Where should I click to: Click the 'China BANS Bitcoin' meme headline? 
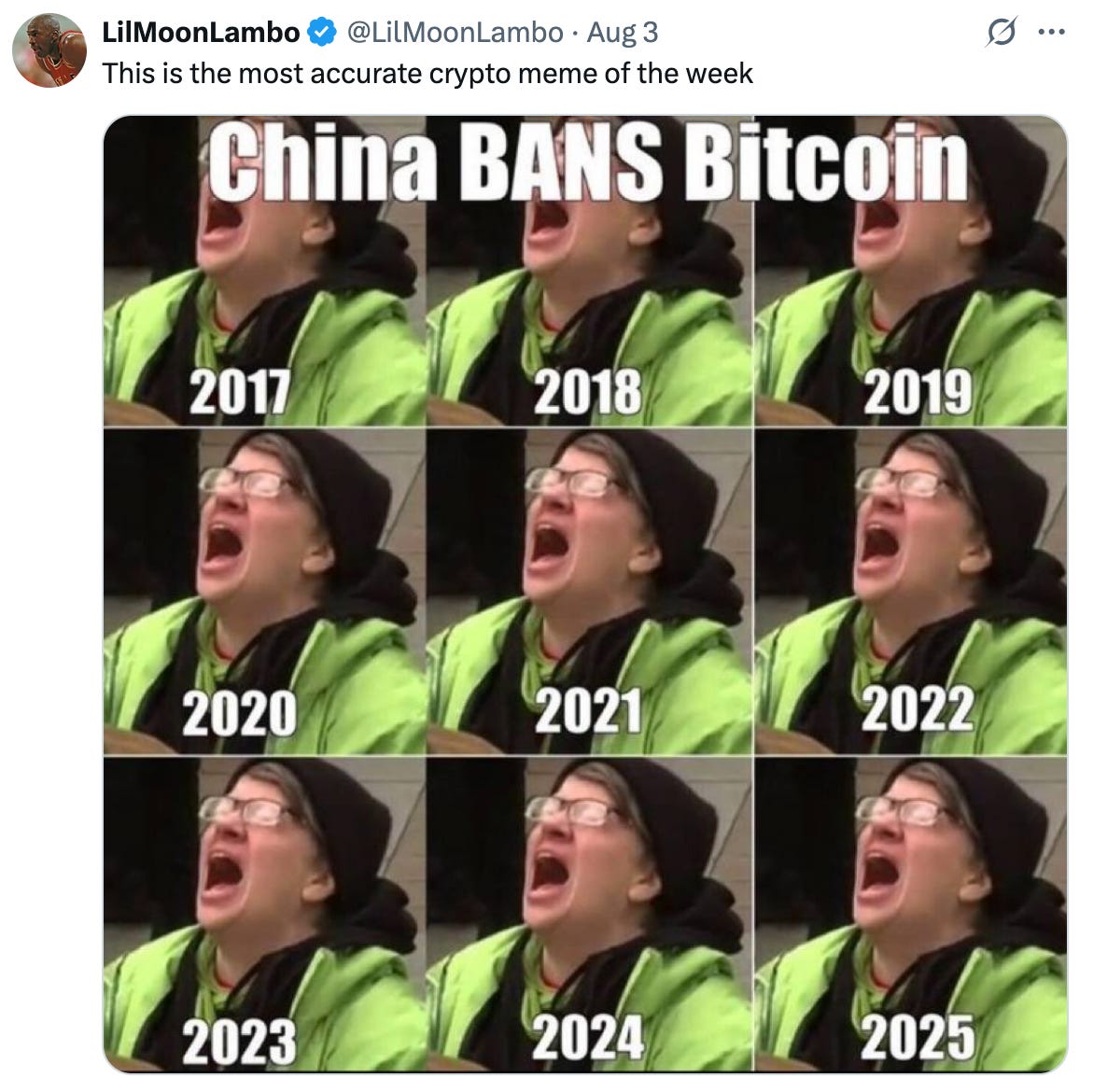588,161
